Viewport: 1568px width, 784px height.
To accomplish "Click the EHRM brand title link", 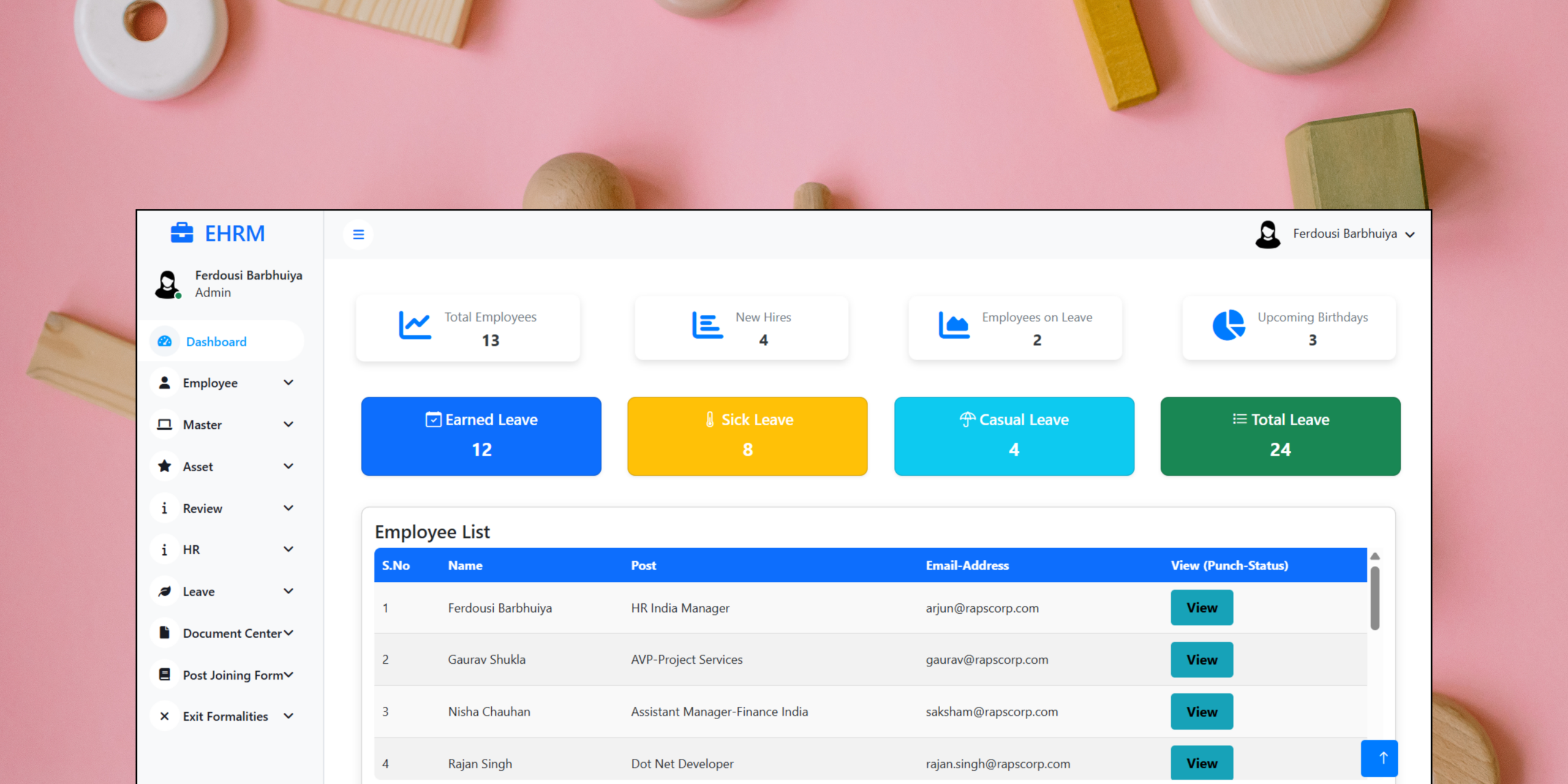I will tap(235, 233).
